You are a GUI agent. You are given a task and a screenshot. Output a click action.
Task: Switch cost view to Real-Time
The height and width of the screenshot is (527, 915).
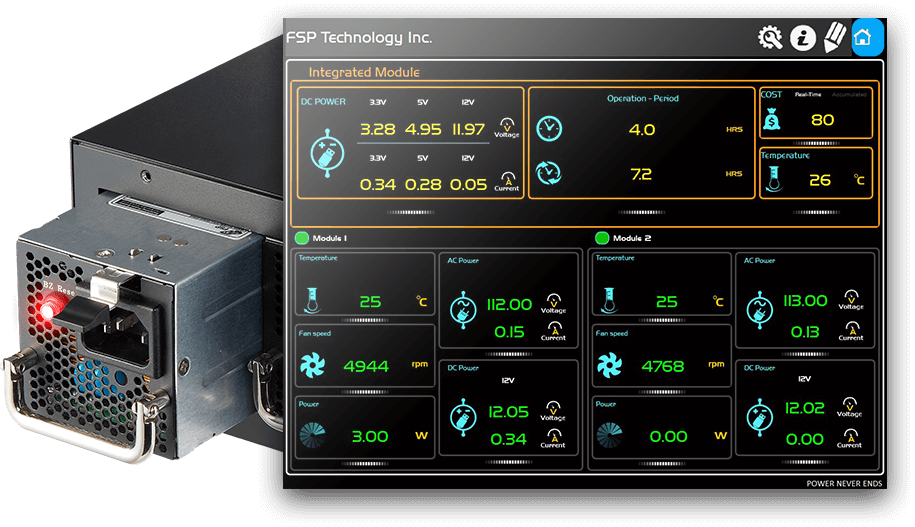[808, 95]
